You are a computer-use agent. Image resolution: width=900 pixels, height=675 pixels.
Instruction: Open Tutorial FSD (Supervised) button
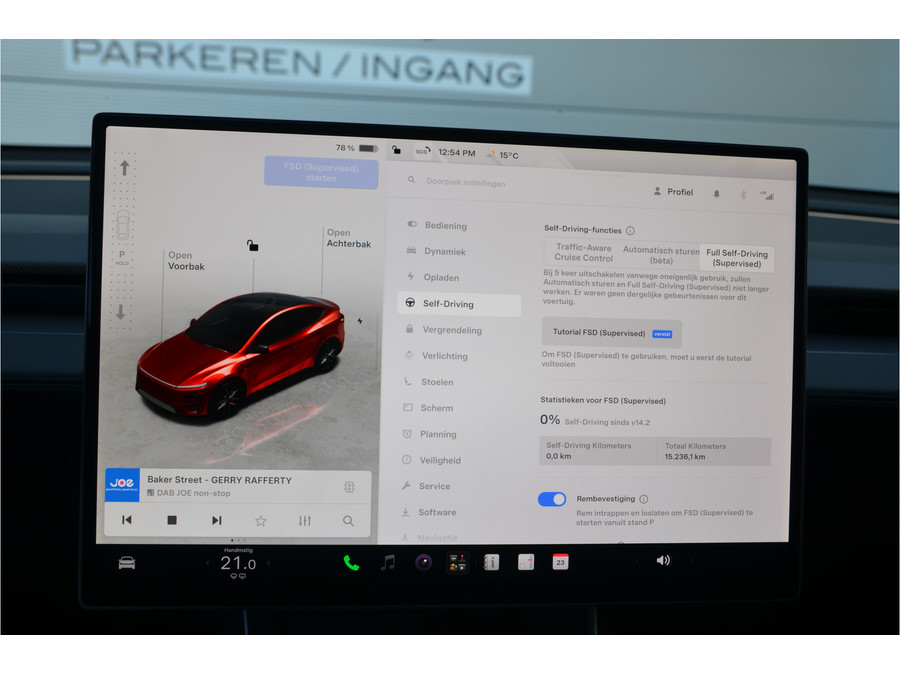coord(612,333)
